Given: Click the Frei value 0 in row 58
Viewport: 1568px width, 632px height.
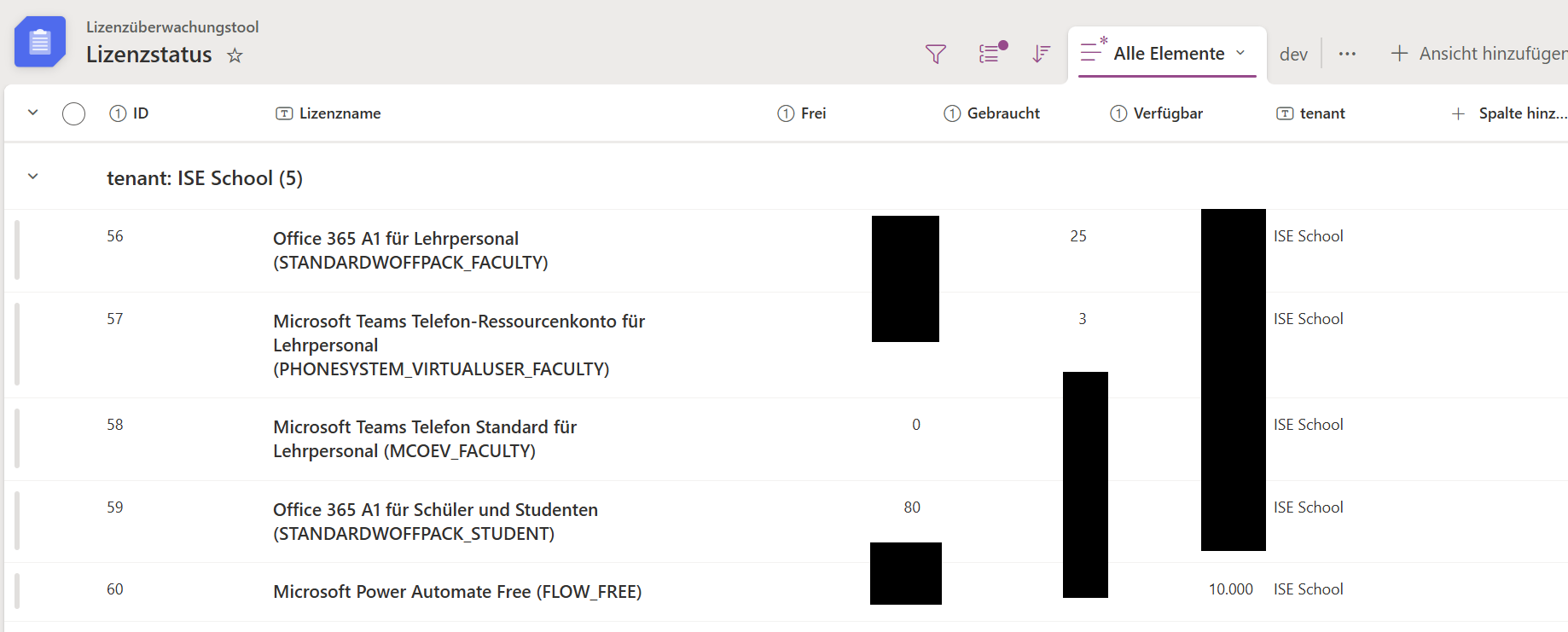Looking at the screenshot, I should pos(916,425).
